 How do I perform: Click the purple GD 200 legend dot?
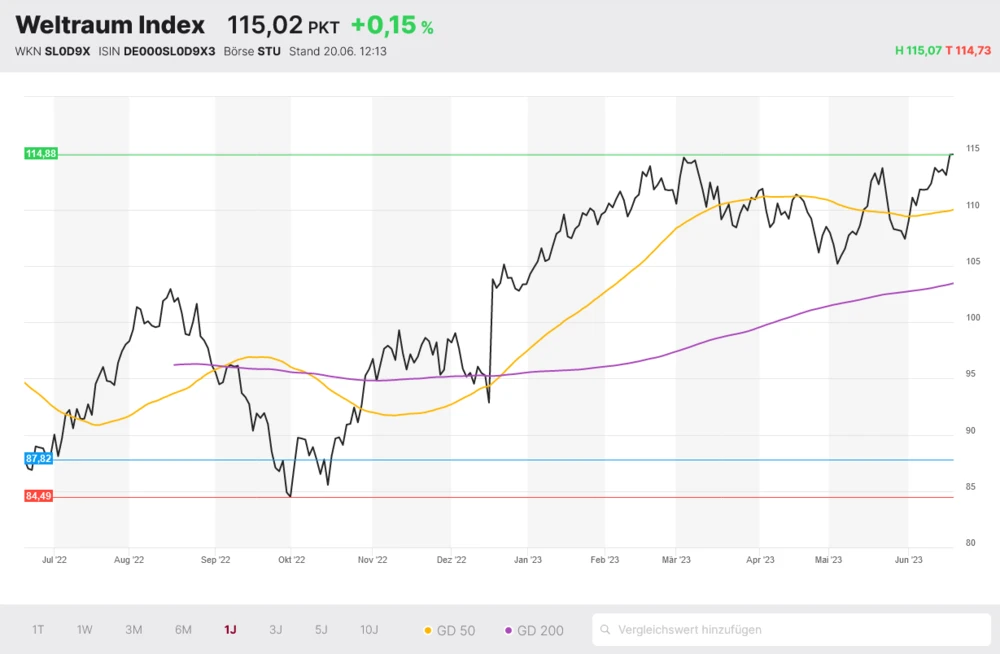point(509,630)
